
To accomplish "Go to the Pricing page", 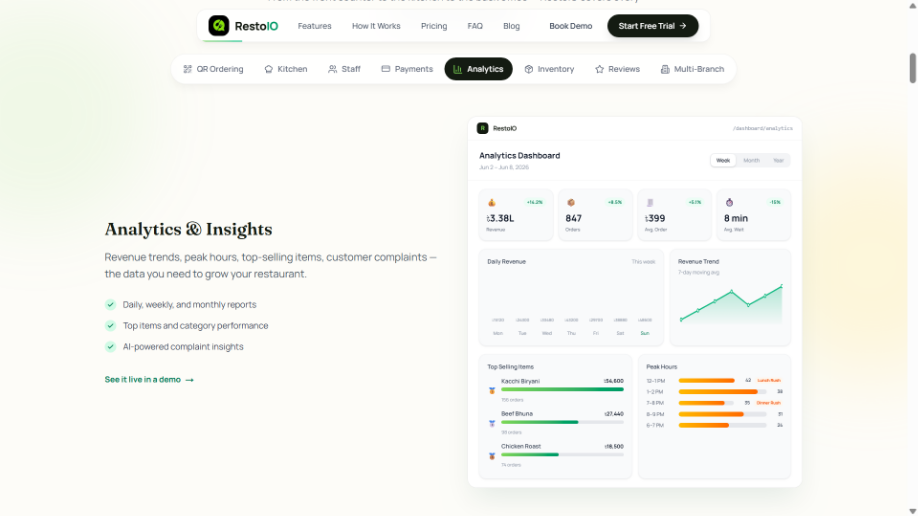I will (434, 26).
